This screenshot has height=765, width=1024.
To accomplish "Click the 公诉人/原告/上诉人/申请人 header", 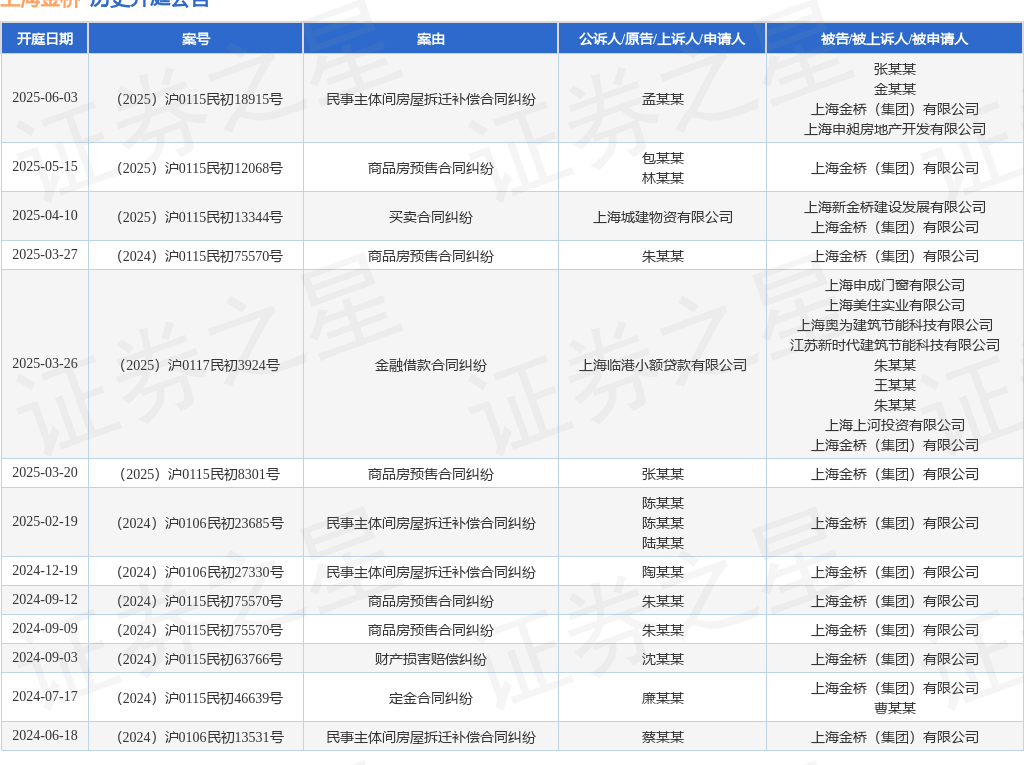I will (662, 39).
